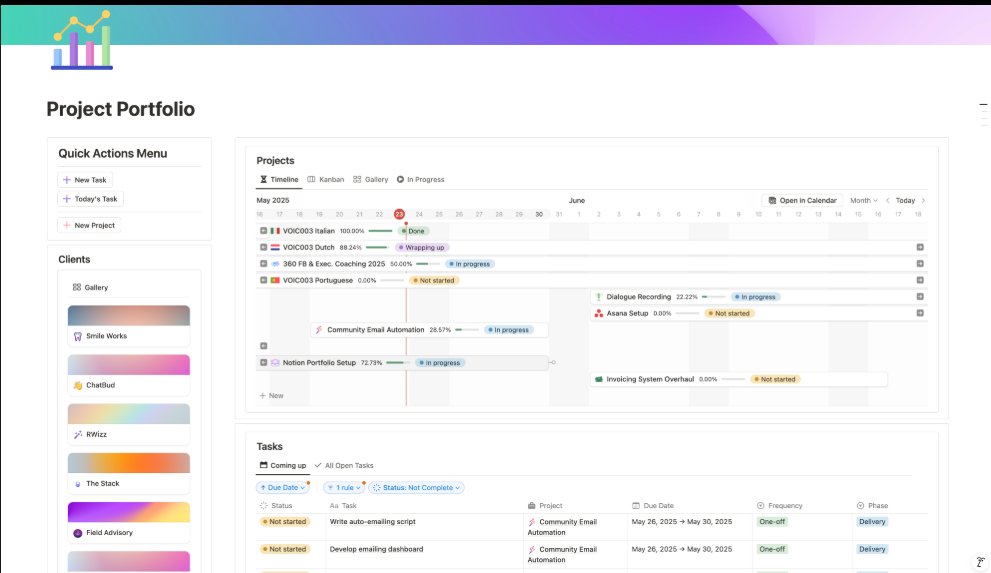The height and width of the screenshot is (573, 991).
Task: Click the Due Date column header icon
Action: (636, 505)
